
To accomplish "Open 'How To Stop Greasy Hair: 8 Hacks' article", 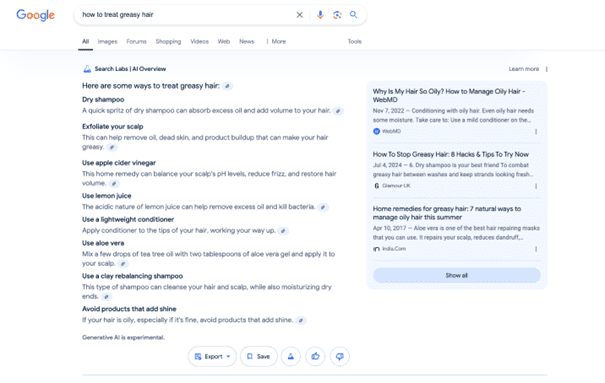I will point(451,154).
